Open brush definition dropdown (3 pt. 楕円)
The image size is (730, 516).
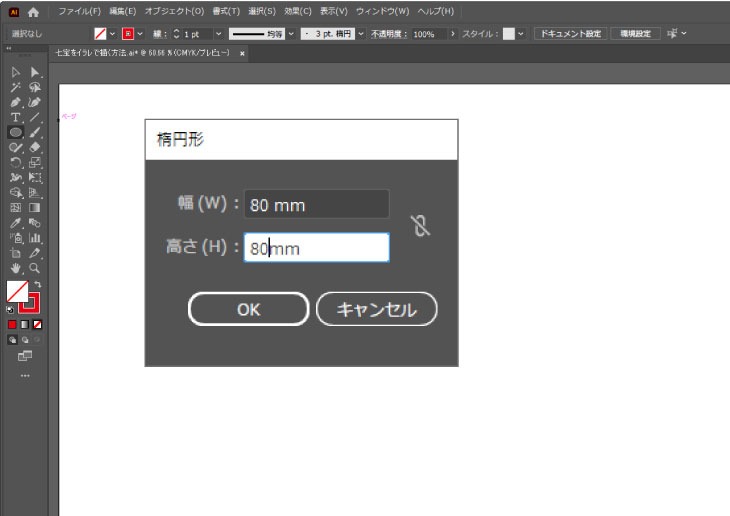pos(361,34)
